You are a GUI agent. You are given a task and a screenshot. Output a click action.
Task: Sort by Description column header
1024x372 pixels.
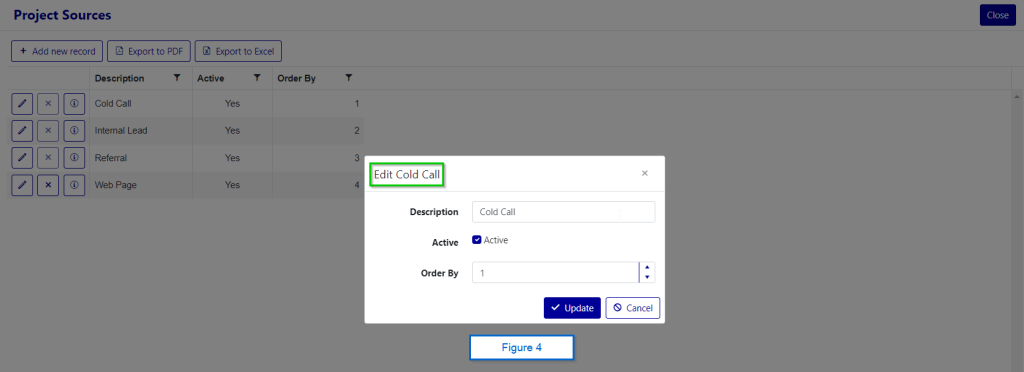[x=120, y=78]
